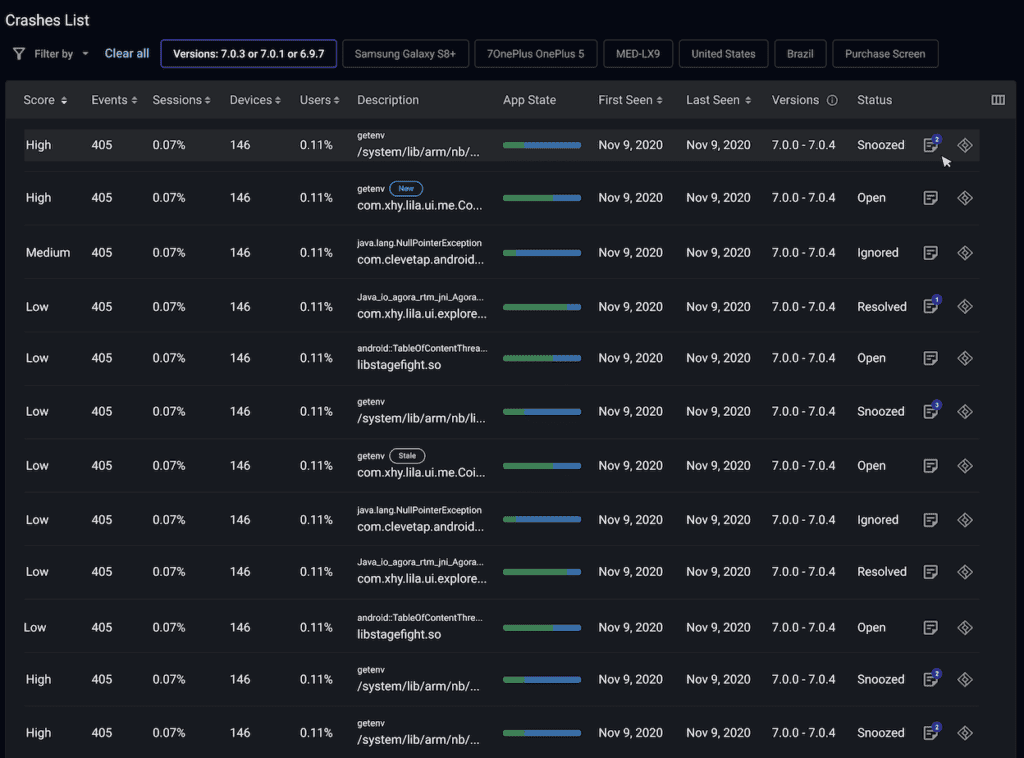Click the info icon beside Versions header
The height and width of the screenshot is (758, 1024).
pos(832,100)
